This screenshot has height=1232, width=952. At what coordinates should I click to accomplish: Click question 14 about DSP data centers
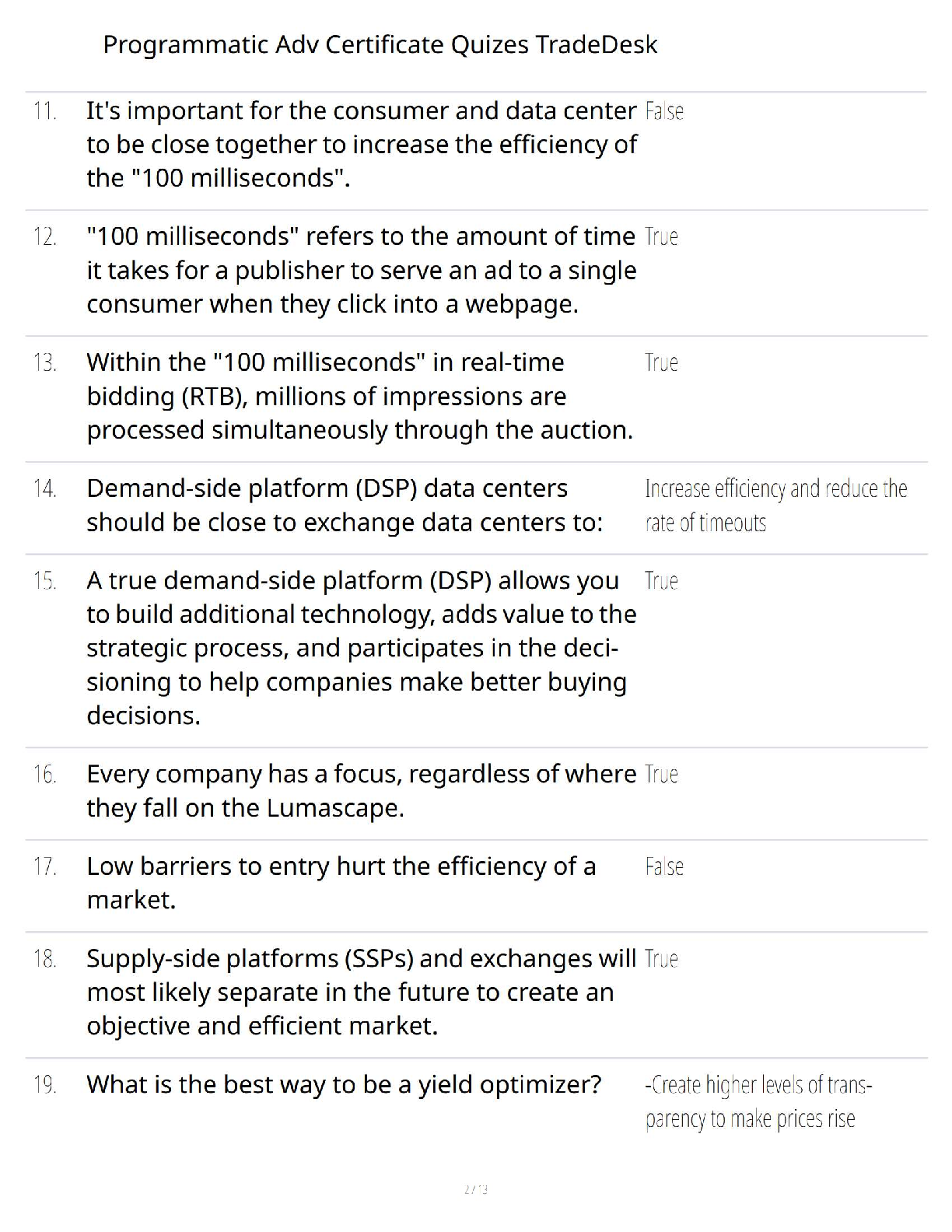pyautogui.click(x=344, y=506)
